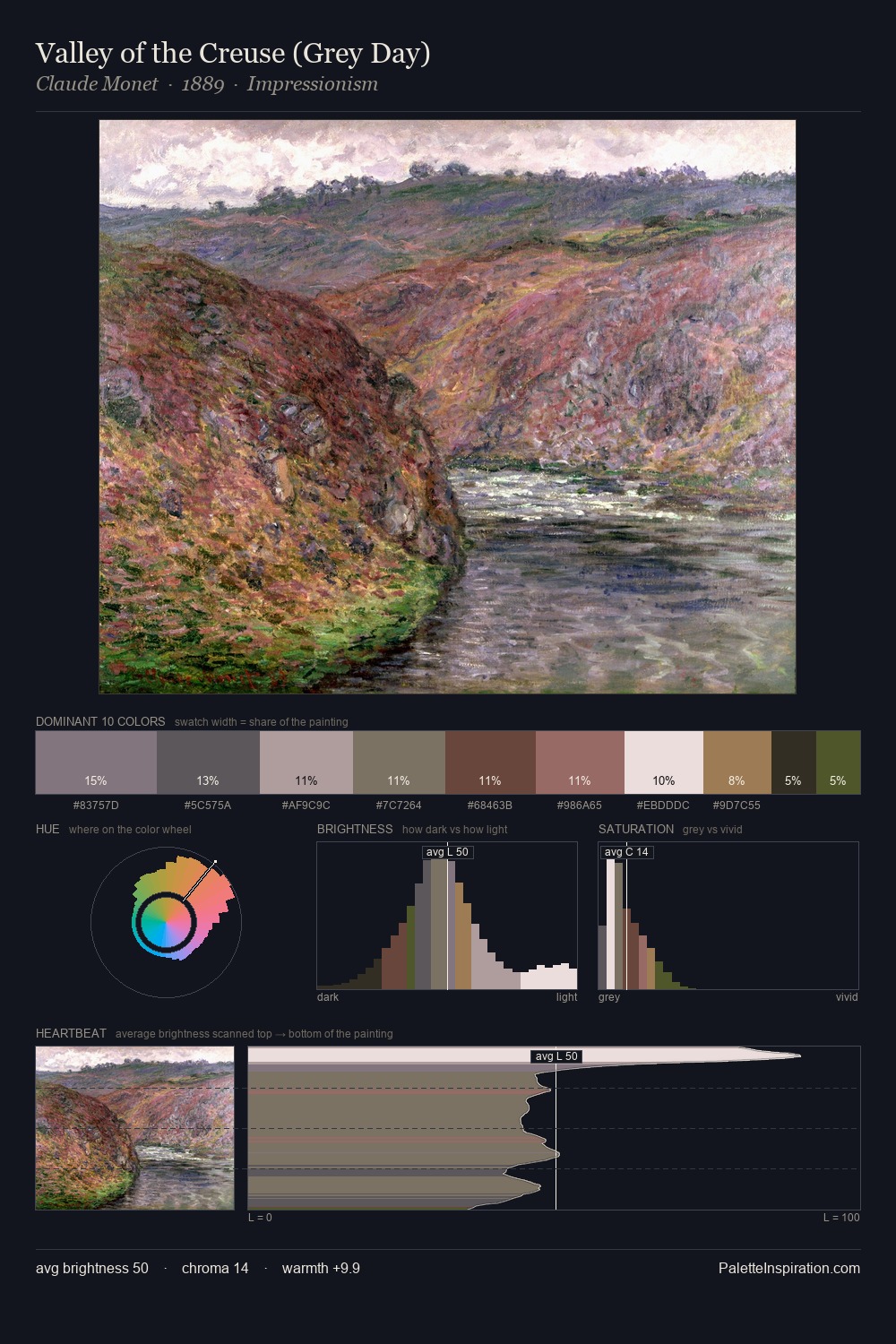896x1344 pixels.
Task: Pick the #EBDDDC pale pink swatch
Action: 664,762
